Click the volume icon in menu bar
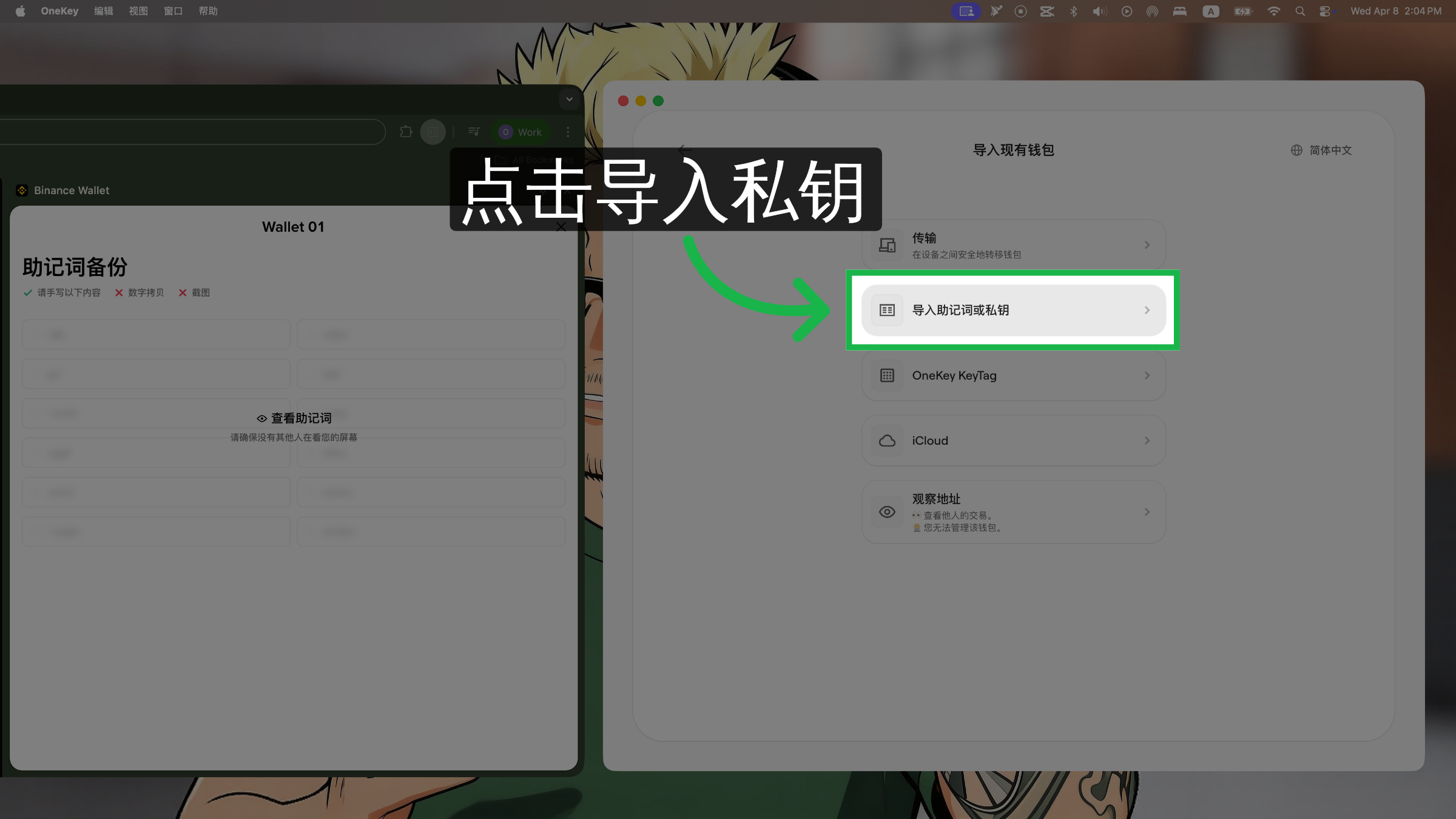This screenshot has height=819, width=1456. click(1099, 11)
